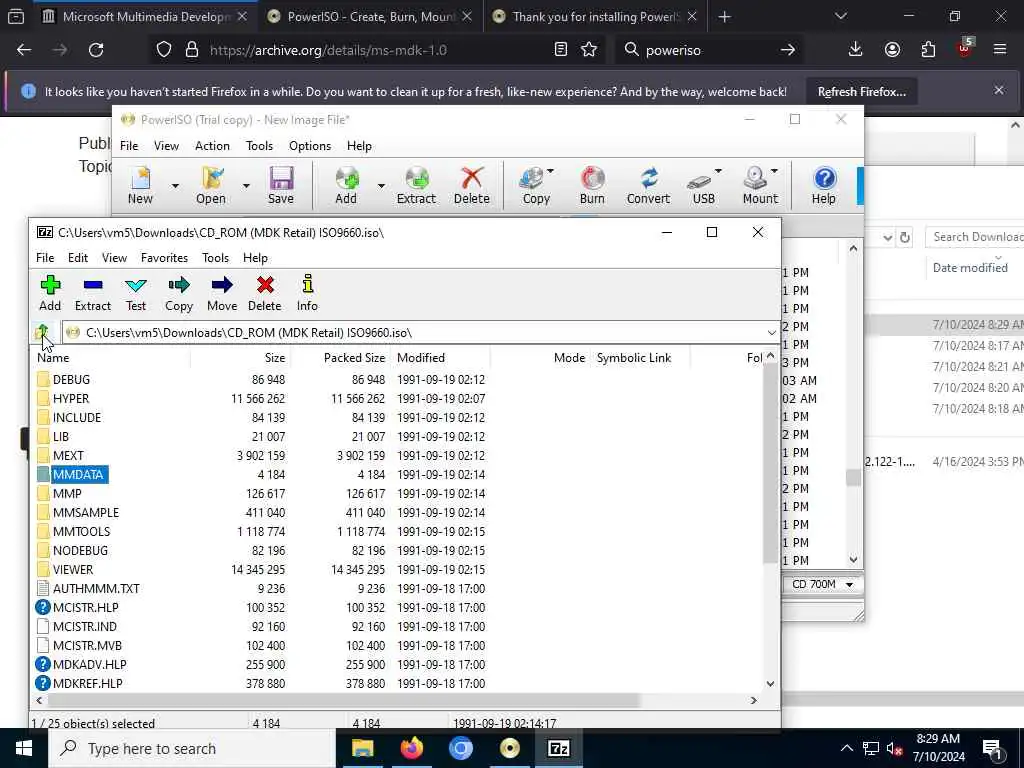Click PowerISO Burn toolbar icon
The image size is (1024, 768).
[592, 185]
